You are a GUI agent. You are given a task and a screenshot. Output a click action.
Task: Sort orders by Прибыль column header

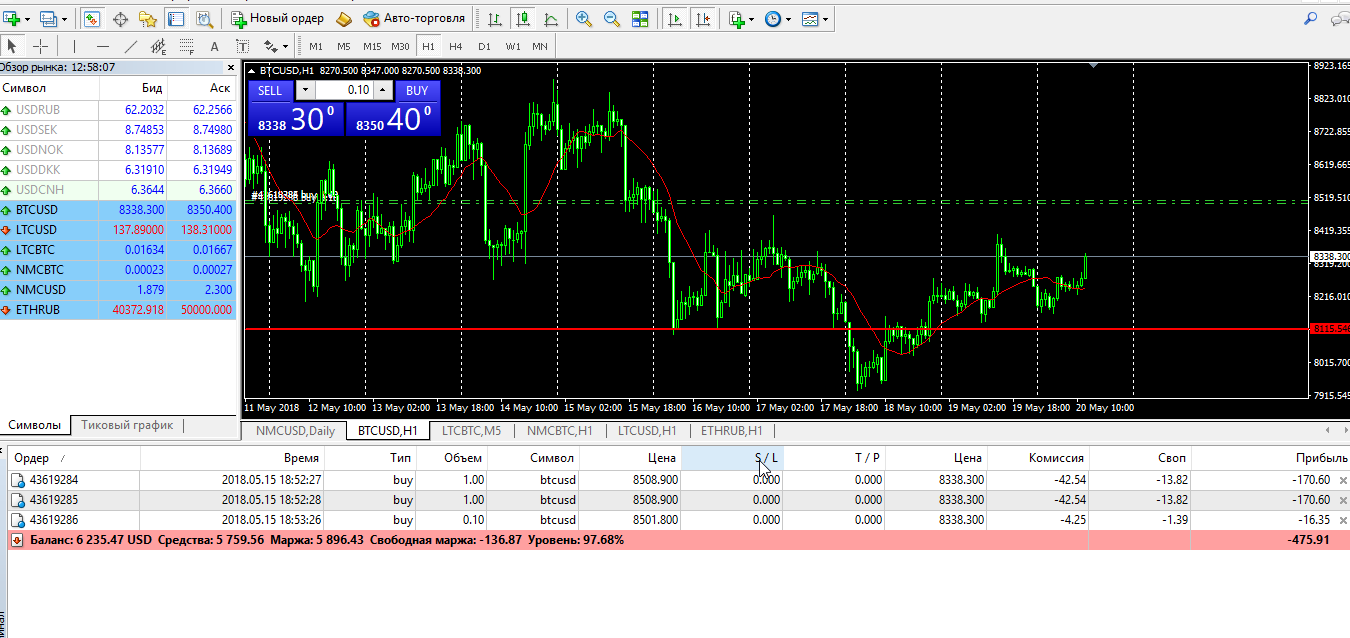click(x=1270, y=458)
